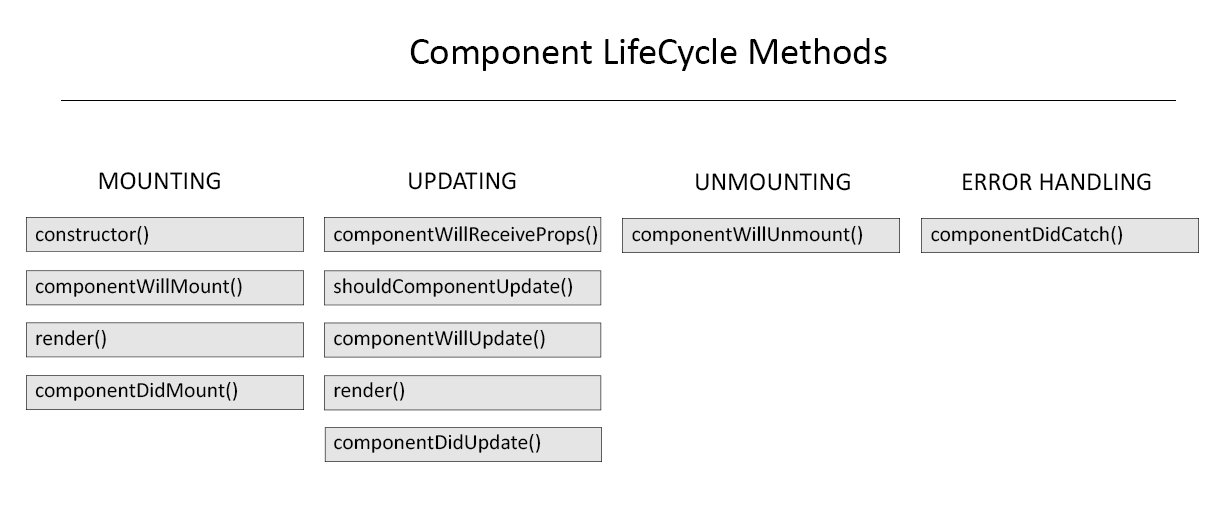This screenshot has height=507, width=1226.
Task: Select the shouldComponentUpdate() box
Action: 463,287
